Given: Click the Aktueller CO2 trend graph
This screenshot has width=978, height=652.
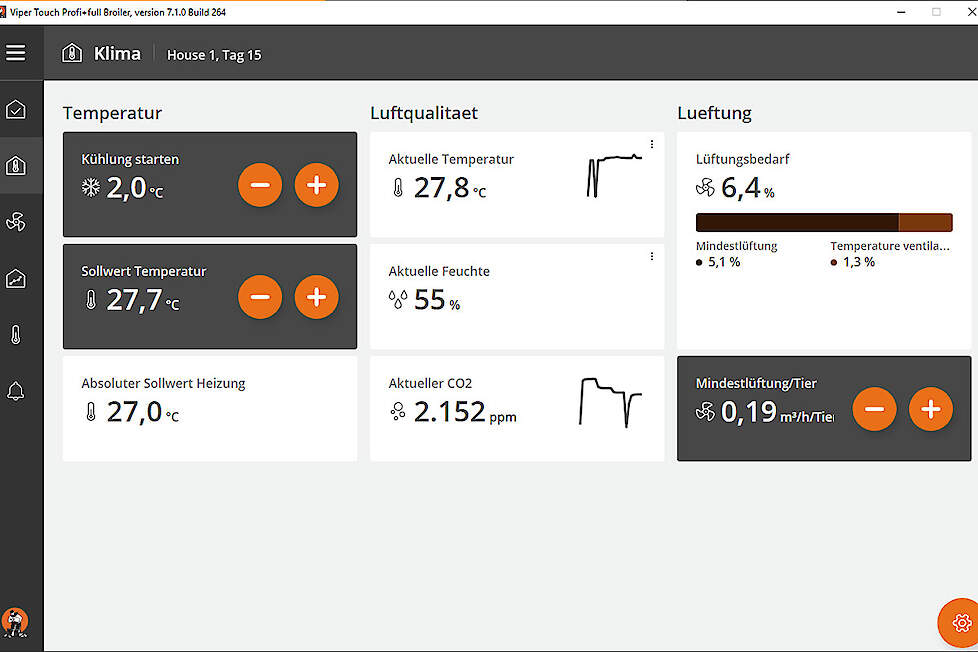Looking at the screenshot, I should tap(610, 402).
